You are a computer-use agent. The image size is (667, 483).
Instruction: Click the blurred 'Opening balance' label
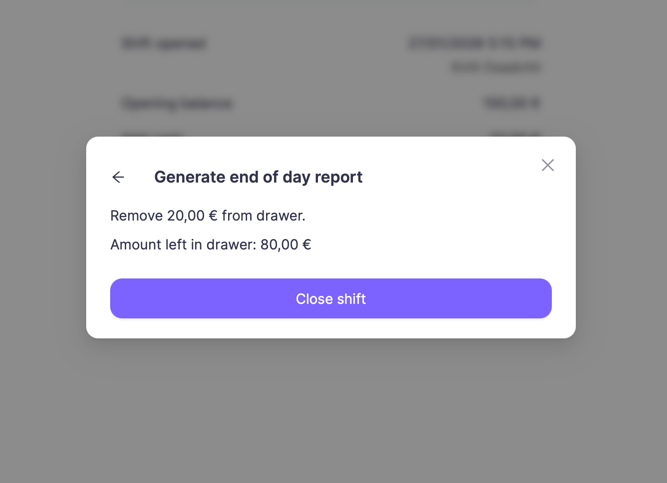pyautogui.click(x=177, y=103)
